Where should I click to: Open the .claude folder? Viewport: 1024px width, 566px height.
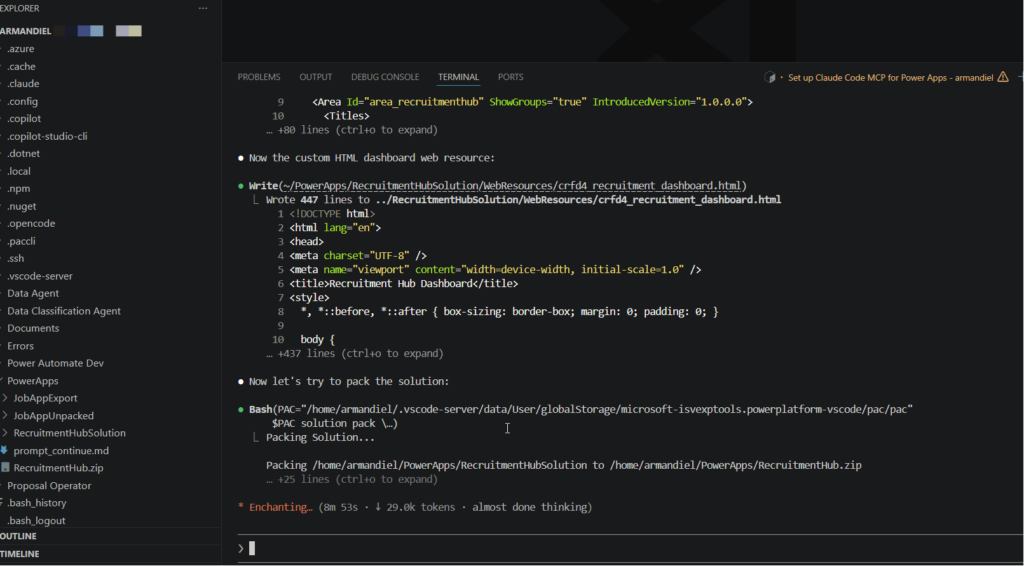tap(23, 84)
